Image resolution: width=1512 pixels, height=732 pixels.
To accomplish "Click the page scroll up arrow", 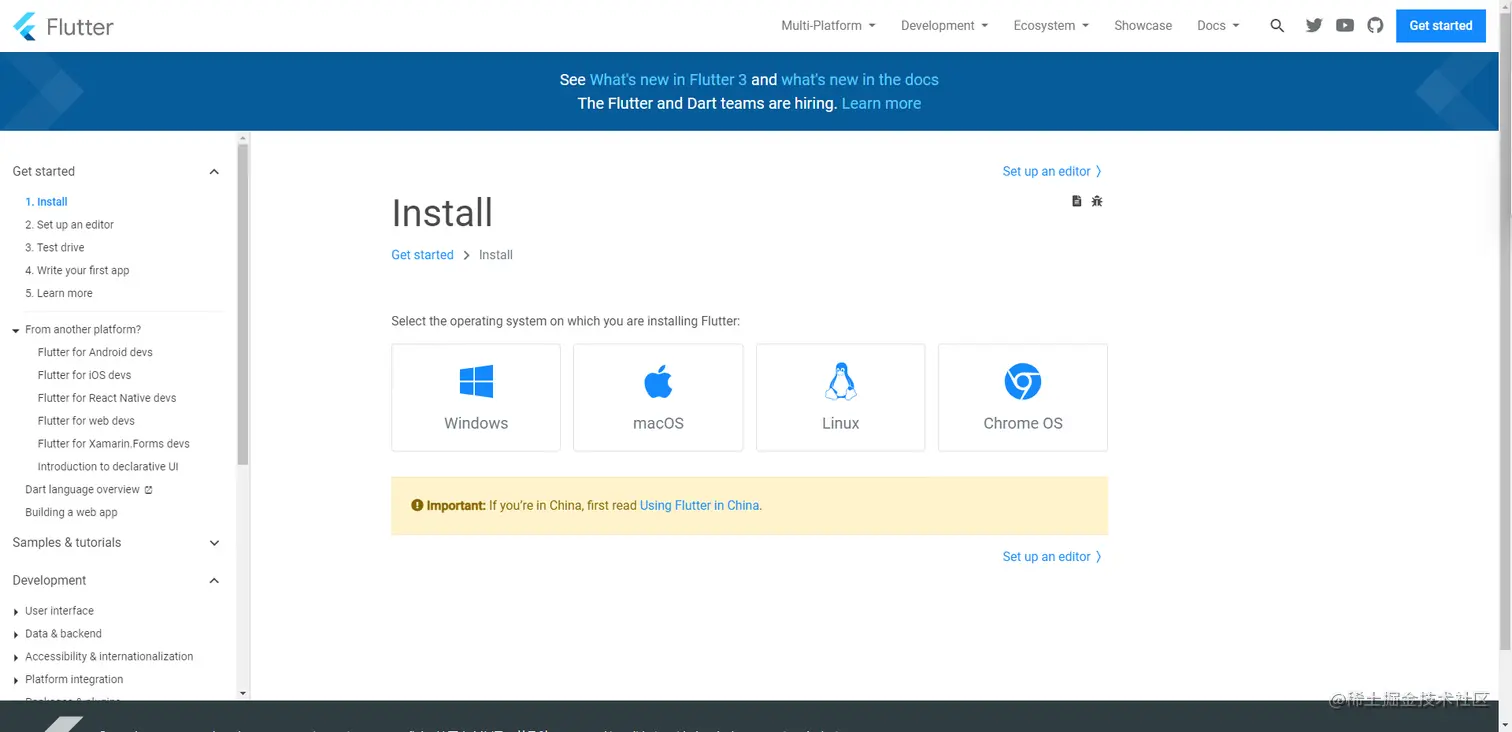I will tap(1505, 5).
